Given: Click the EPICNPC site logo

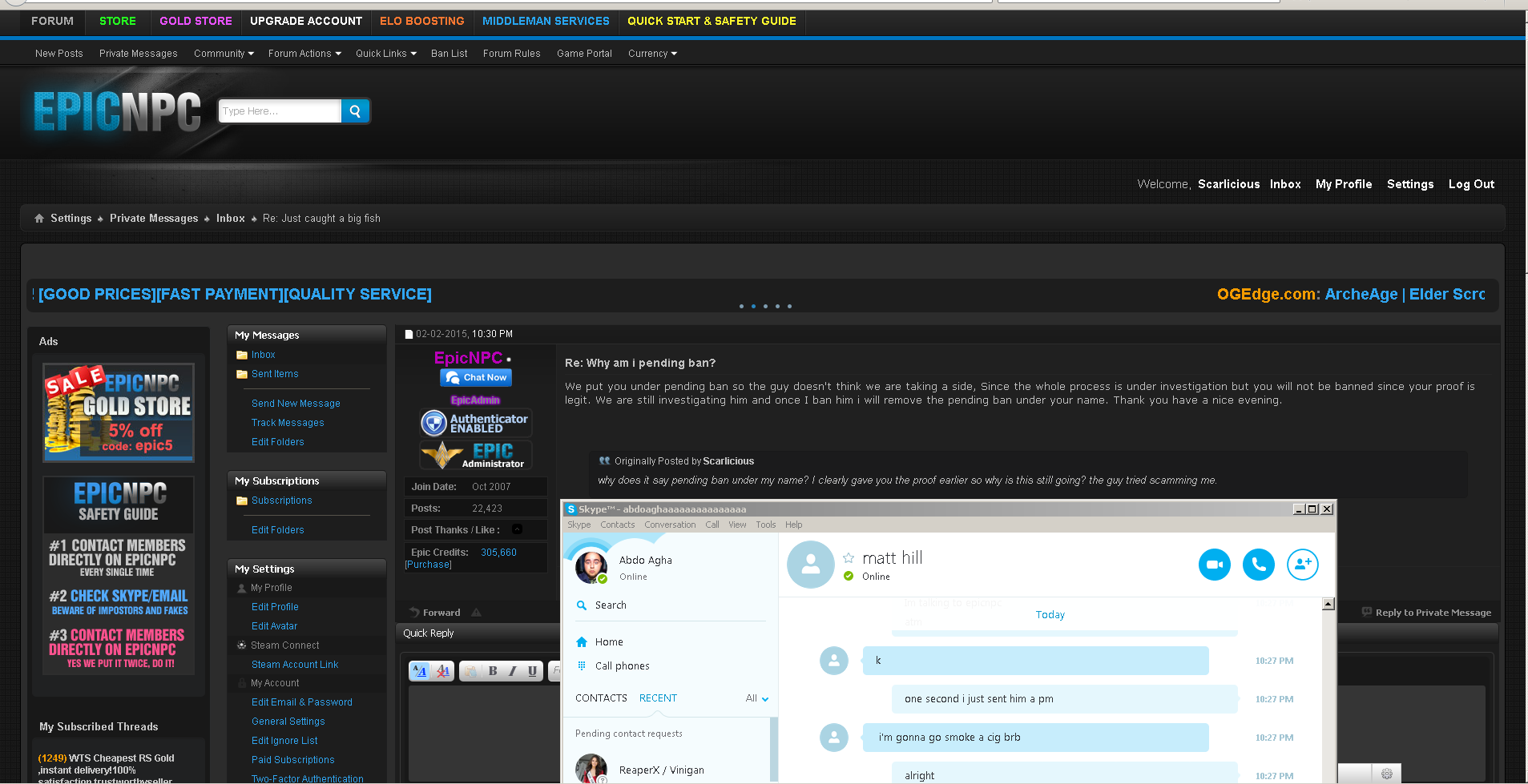Looking at the screenshot, I should pyautogui.click(x=117, y=111).
